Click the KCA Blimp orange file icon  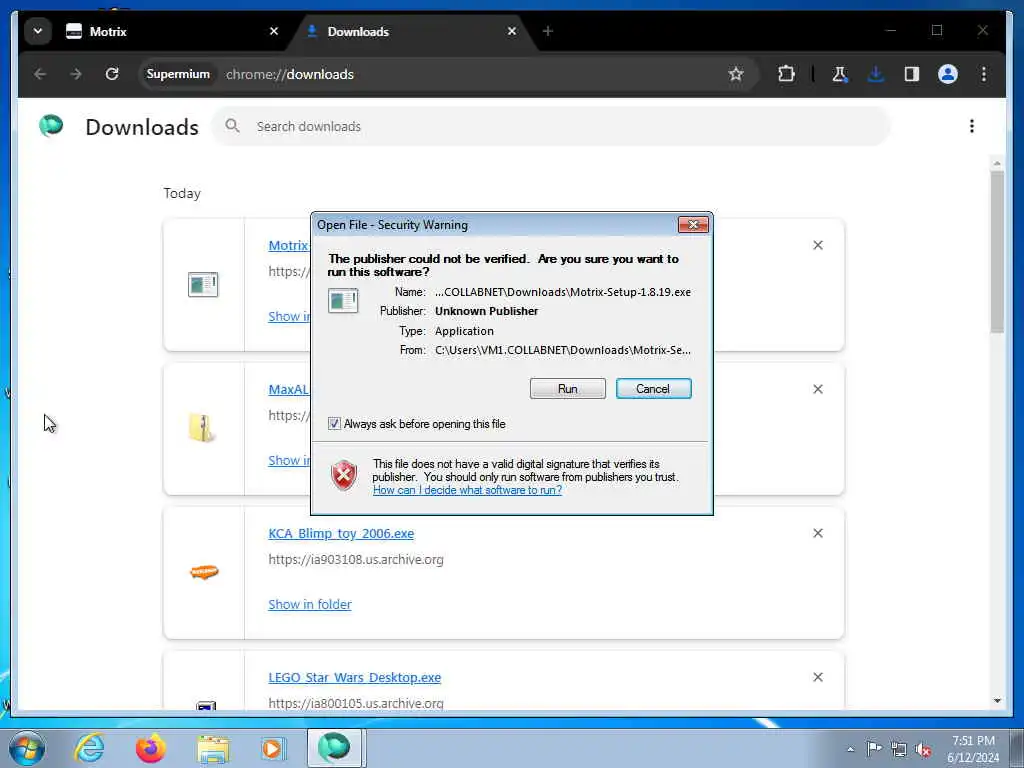coord(204,572)
